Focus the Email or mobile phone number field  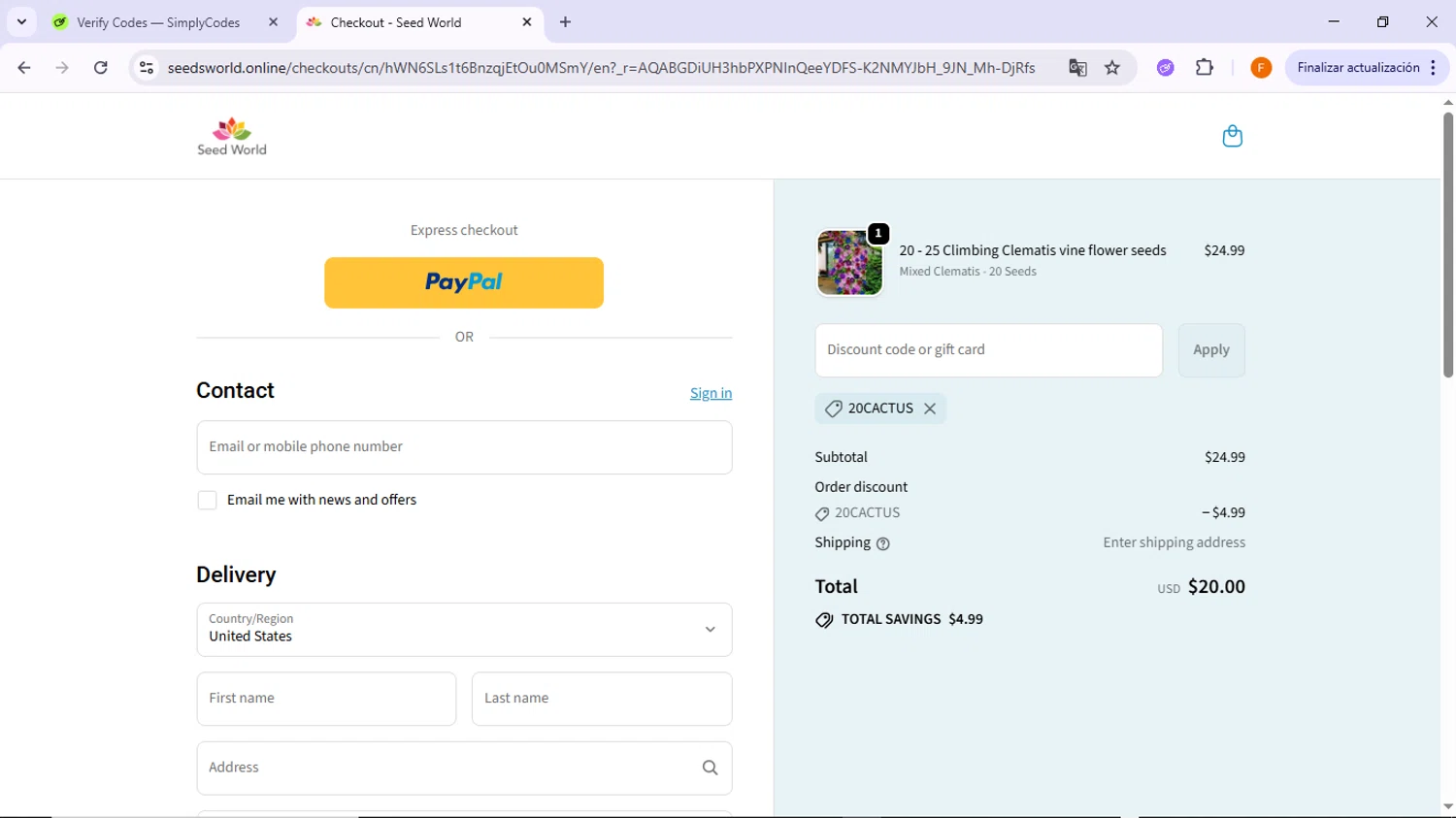coord(464,447)
